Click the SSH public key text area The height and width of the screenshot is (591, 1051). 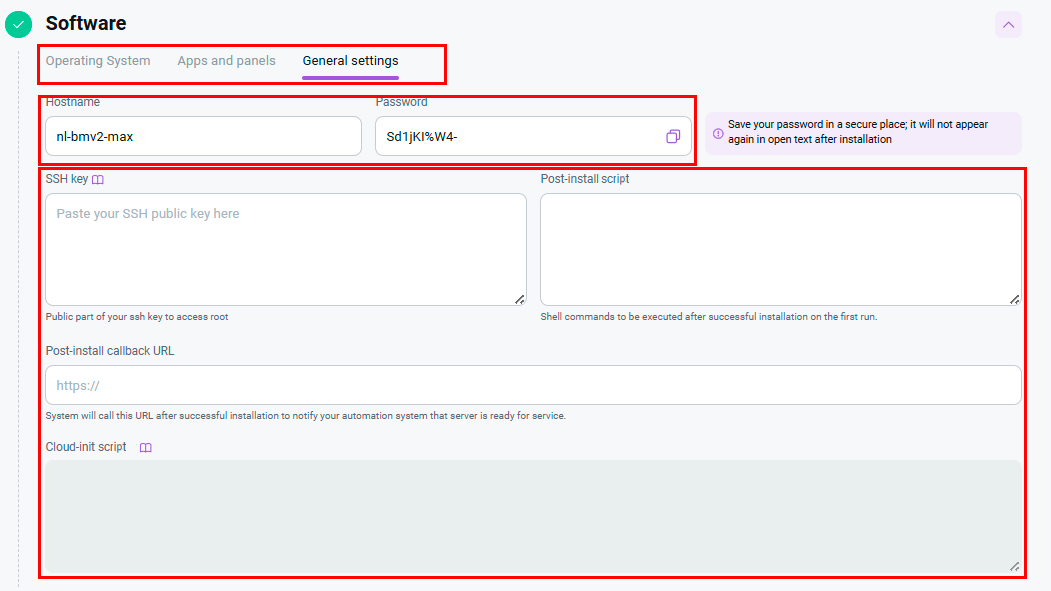click(x=285, y=250)
